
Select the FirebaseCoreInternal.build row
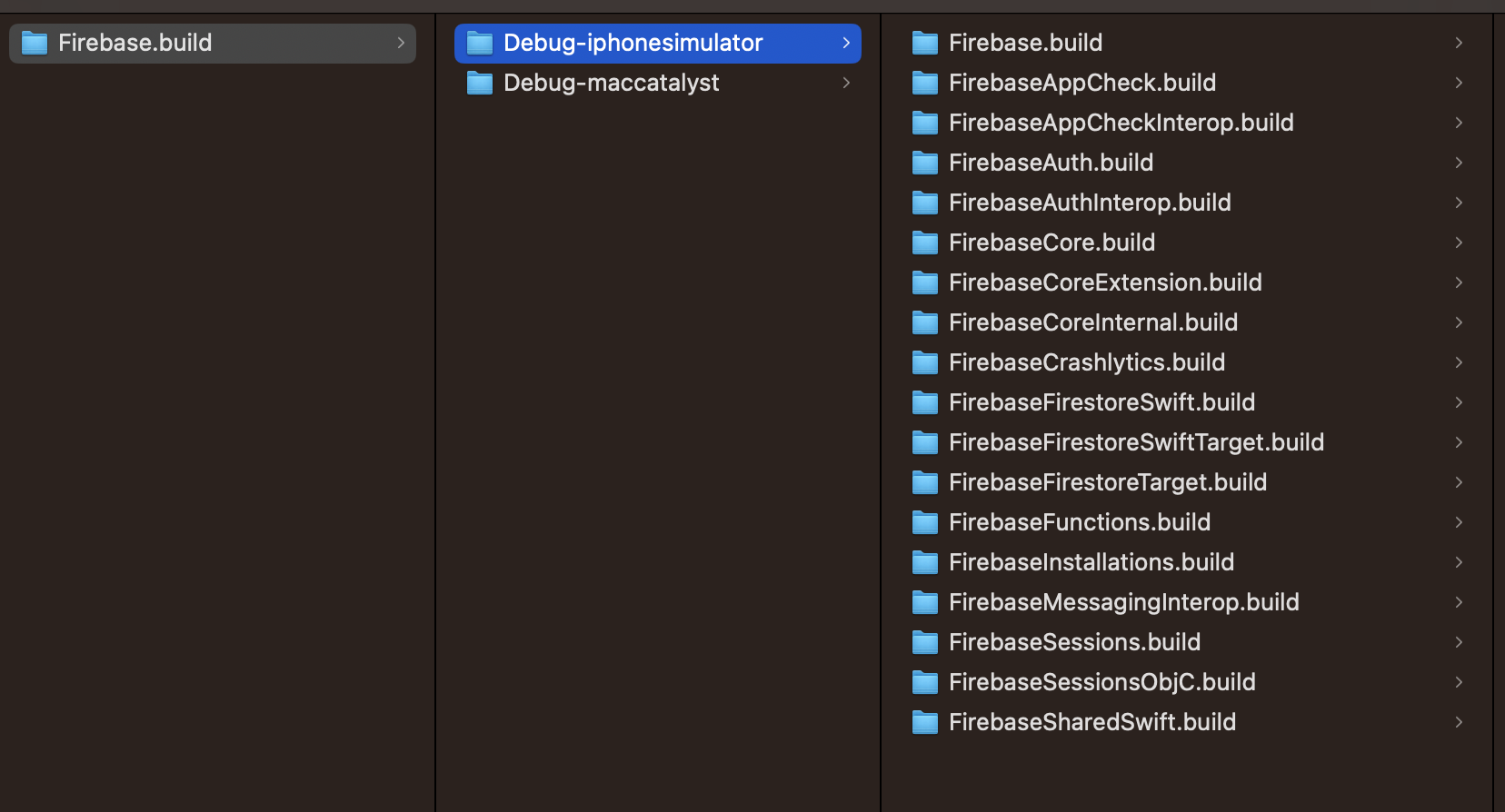pyautogui.click(x=1093, y=322)
